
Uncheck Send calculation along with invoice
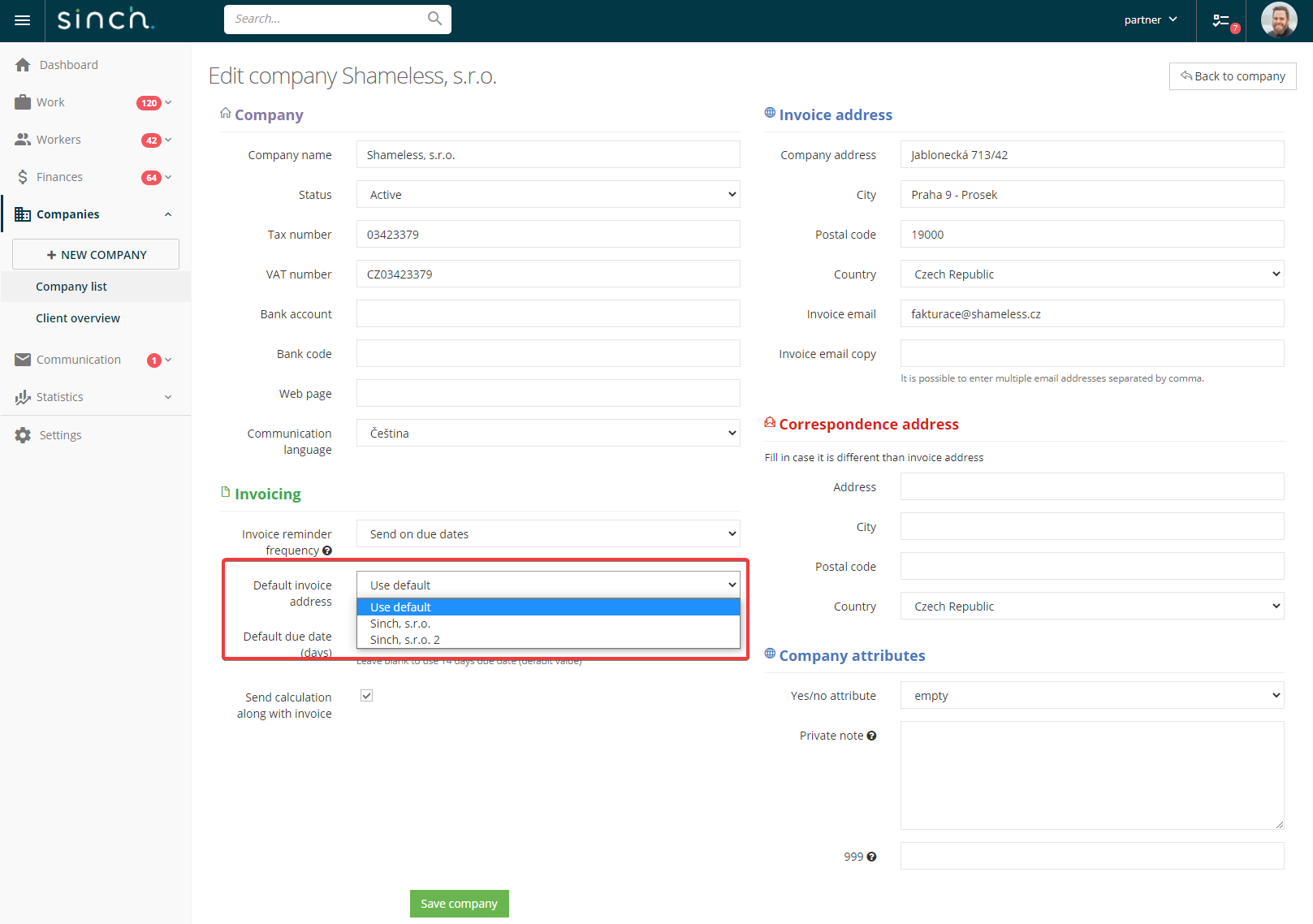367,695
